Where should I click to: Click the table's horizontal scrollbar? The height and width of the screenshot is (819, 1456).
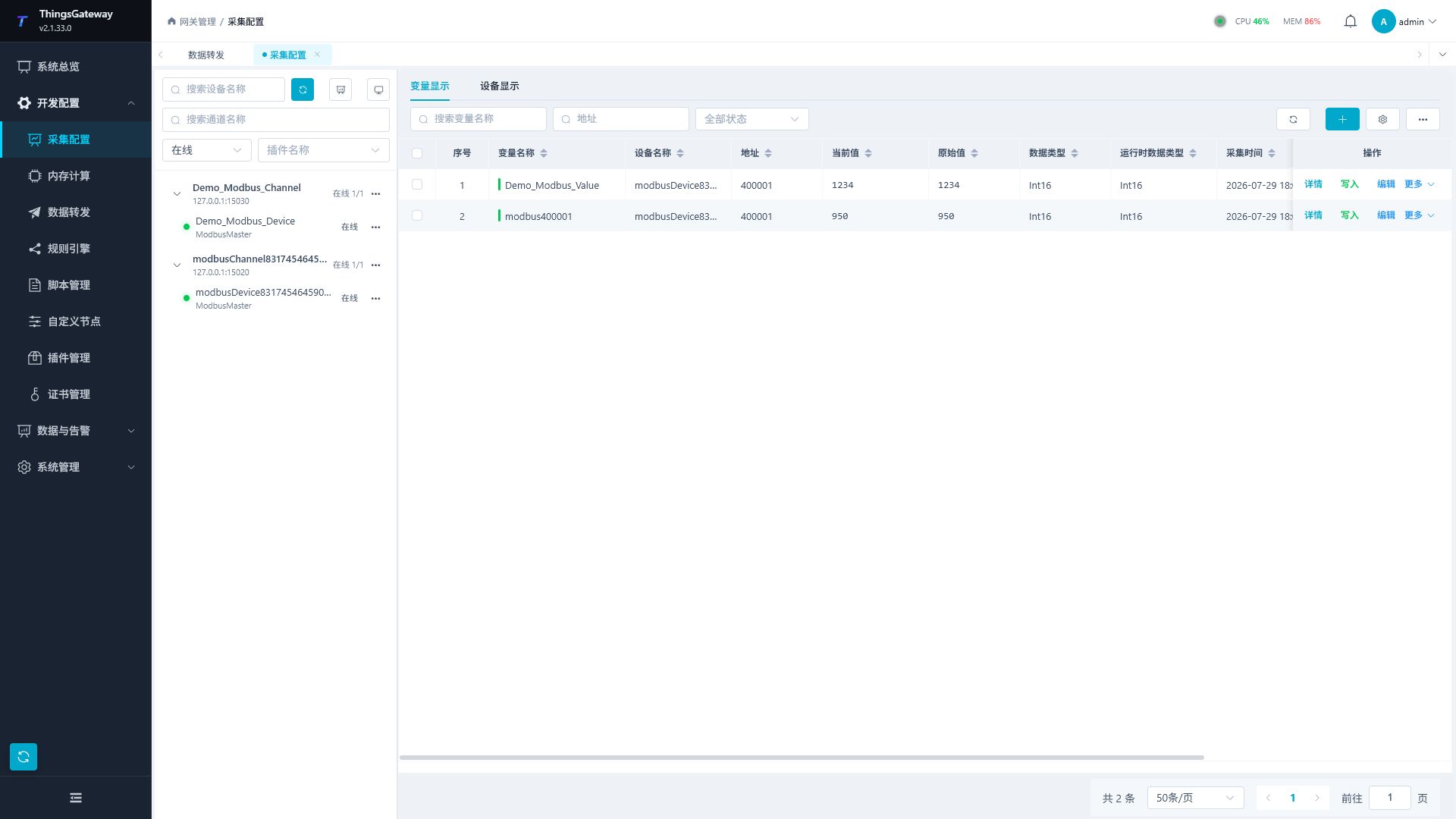(x=802, y=757)
